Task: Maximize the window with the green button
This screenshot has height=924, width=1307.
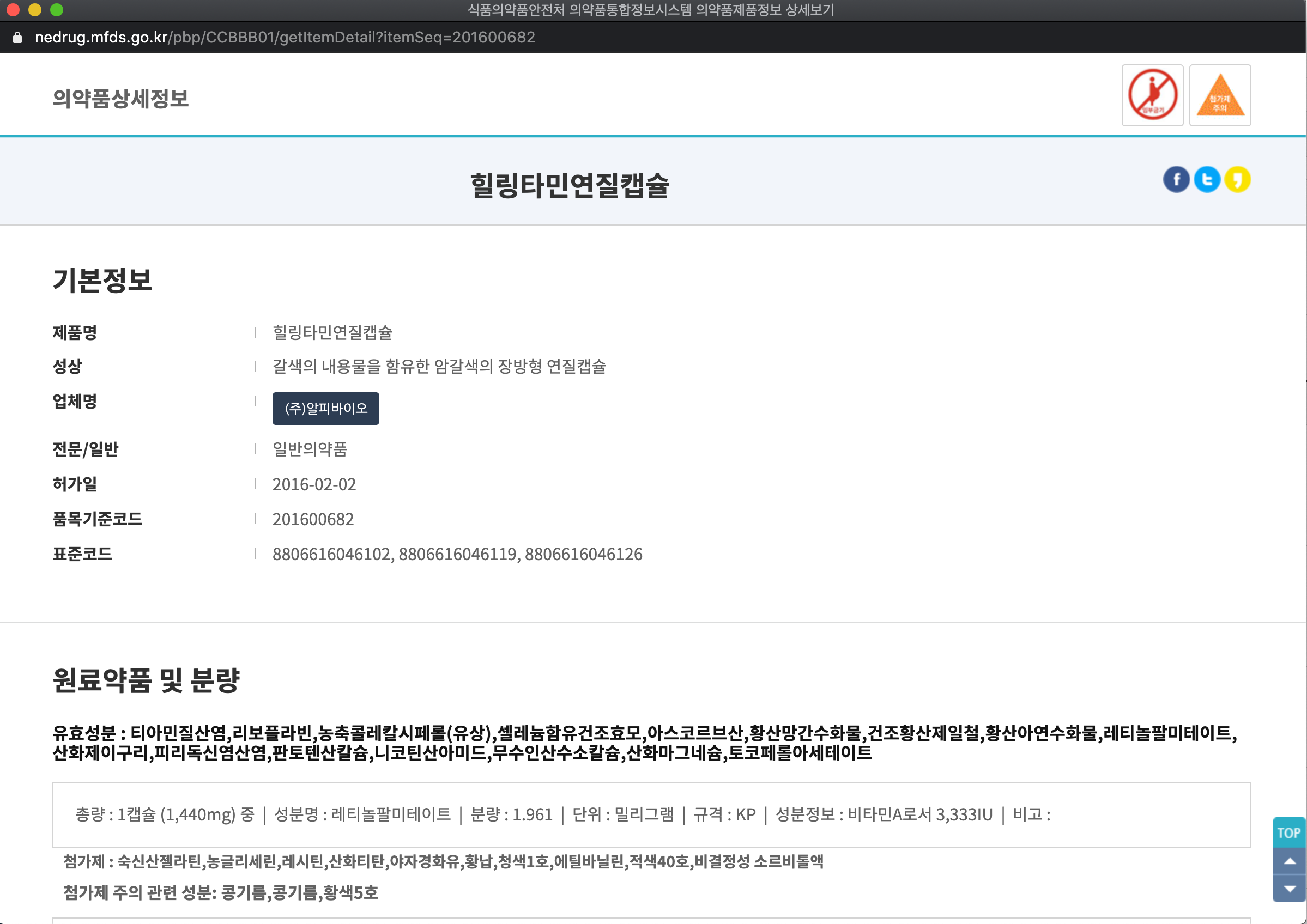Action: (56, 10)
